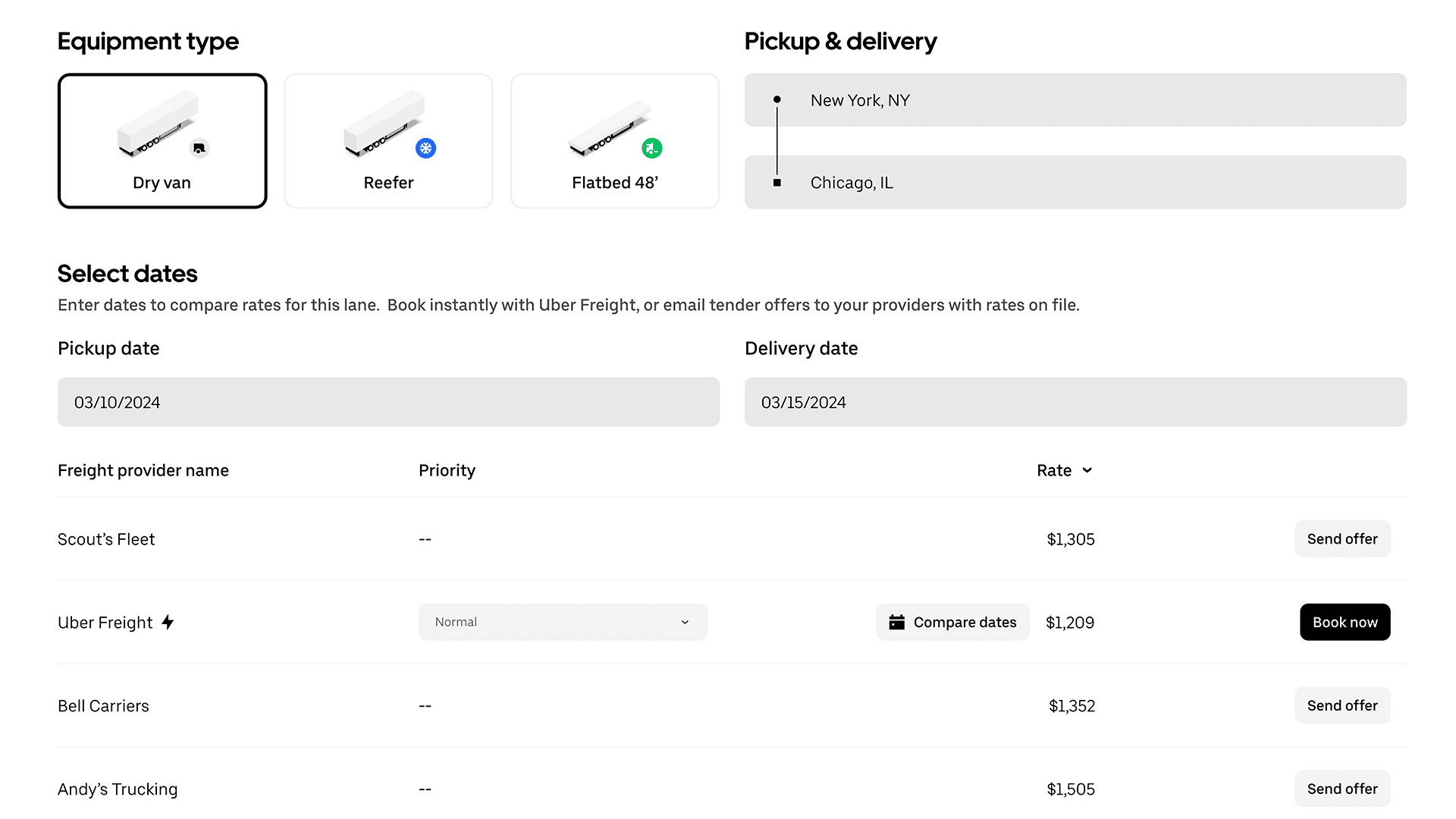Click the Reefer trailer illustration
Viewport: 1456px width, 819px height.
(381, 123)
